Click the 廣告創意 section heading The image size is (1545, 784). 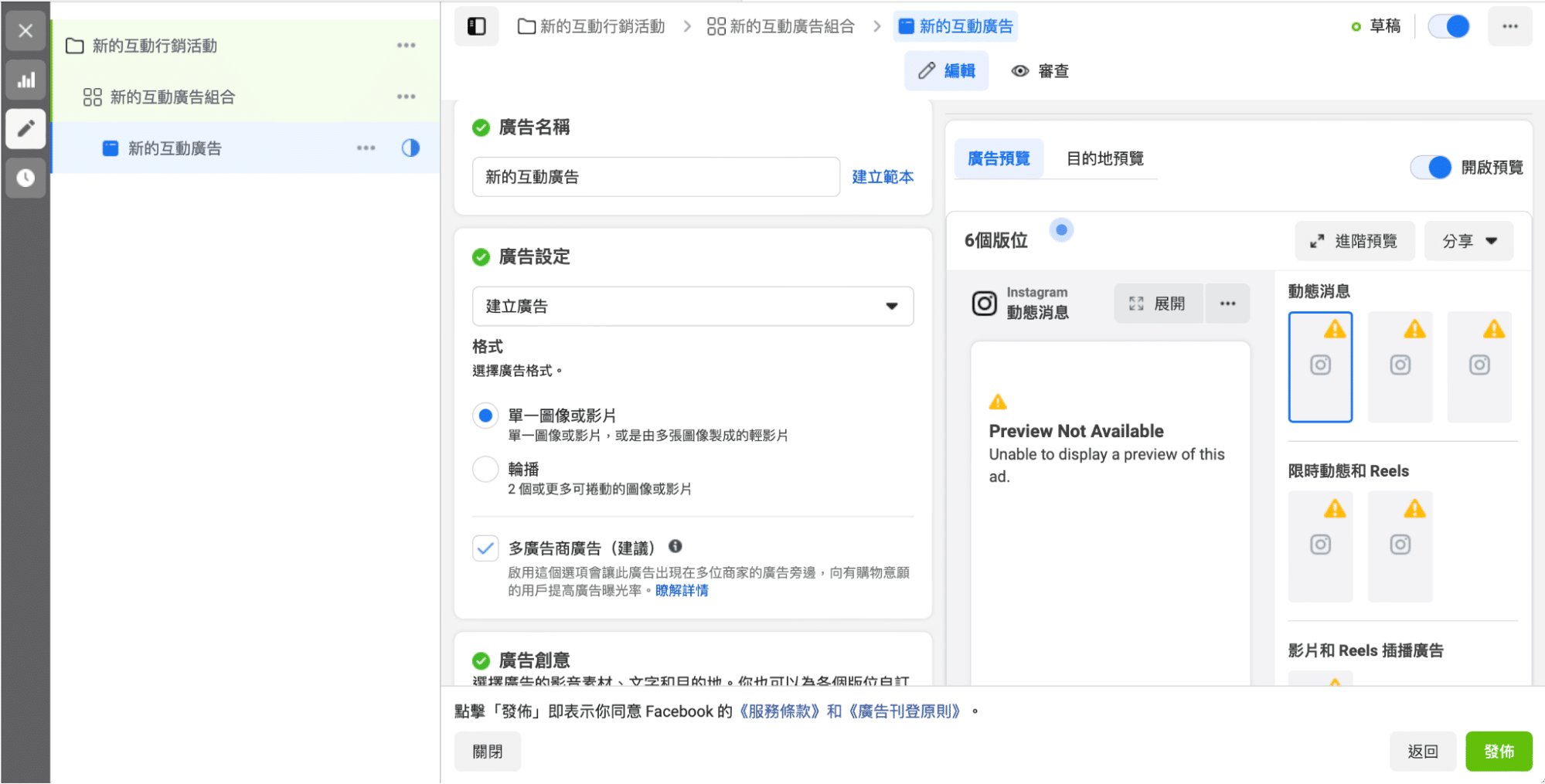[x=534, y=660]
